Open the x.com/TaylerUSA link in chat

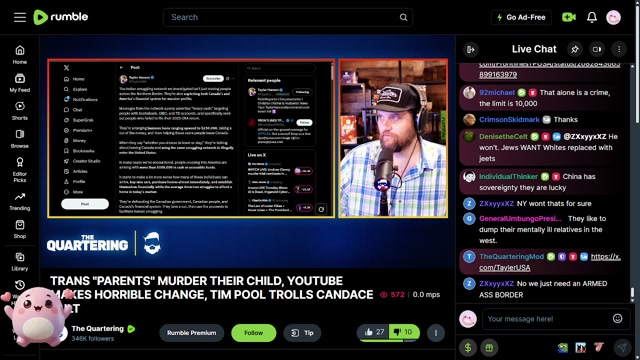pyautogui.click(x=549, y=262)
